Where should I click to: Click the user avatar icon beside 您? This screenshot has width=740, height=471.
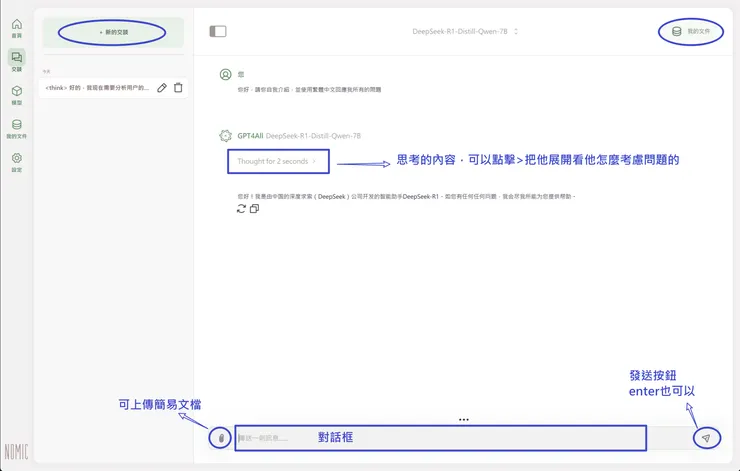(226, 75)
